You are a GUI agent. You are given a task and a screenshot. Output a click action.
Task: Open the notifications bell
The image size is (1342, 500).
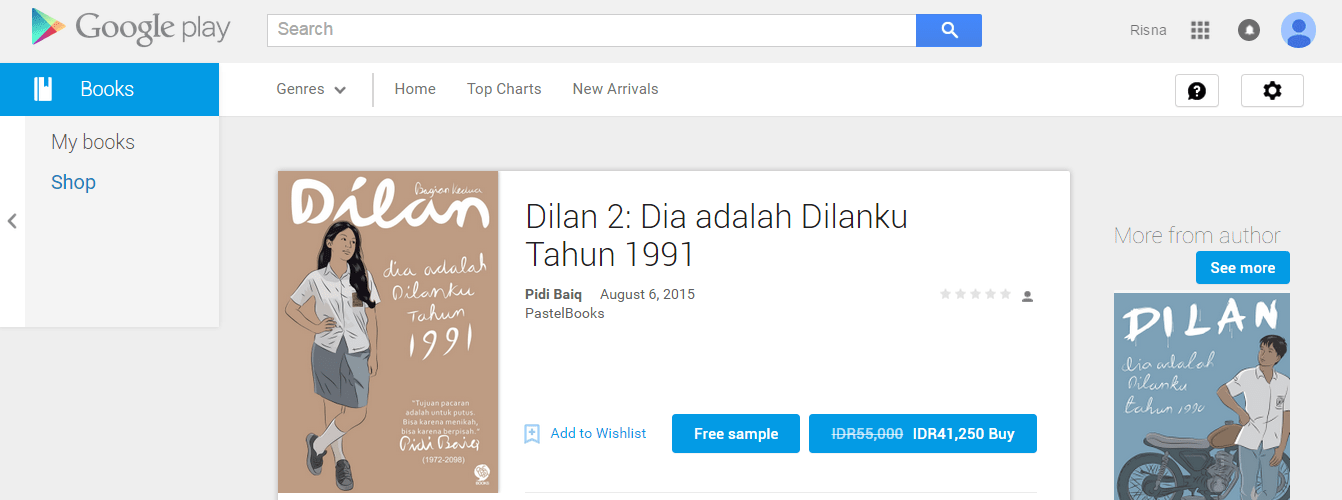1249,30
